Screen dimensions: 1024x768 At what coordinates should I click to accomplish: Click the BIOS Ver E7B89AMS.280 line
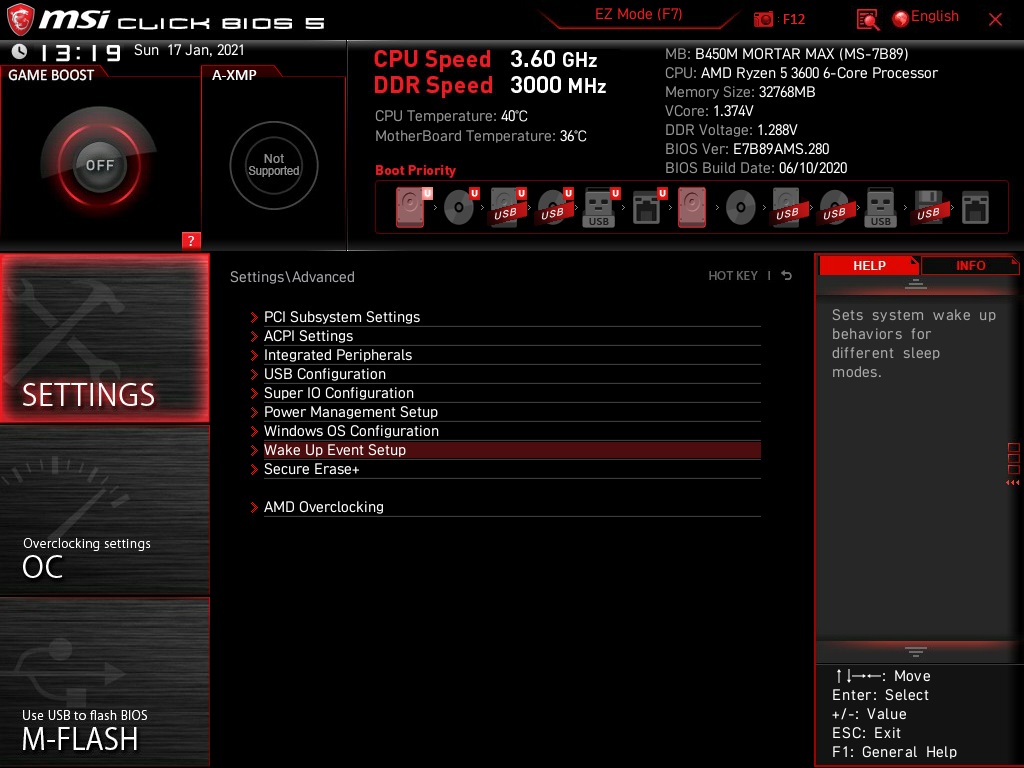747,149
